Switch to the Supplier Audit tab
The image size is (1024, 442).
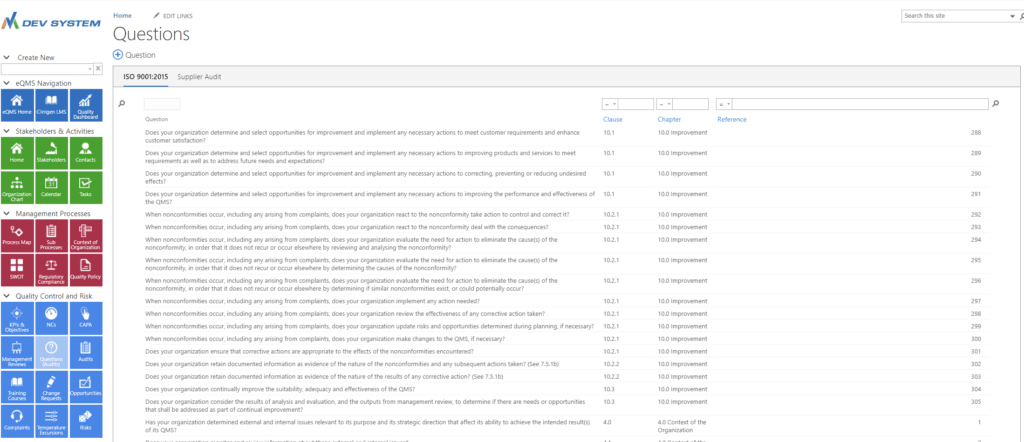[x=199, y=76]
